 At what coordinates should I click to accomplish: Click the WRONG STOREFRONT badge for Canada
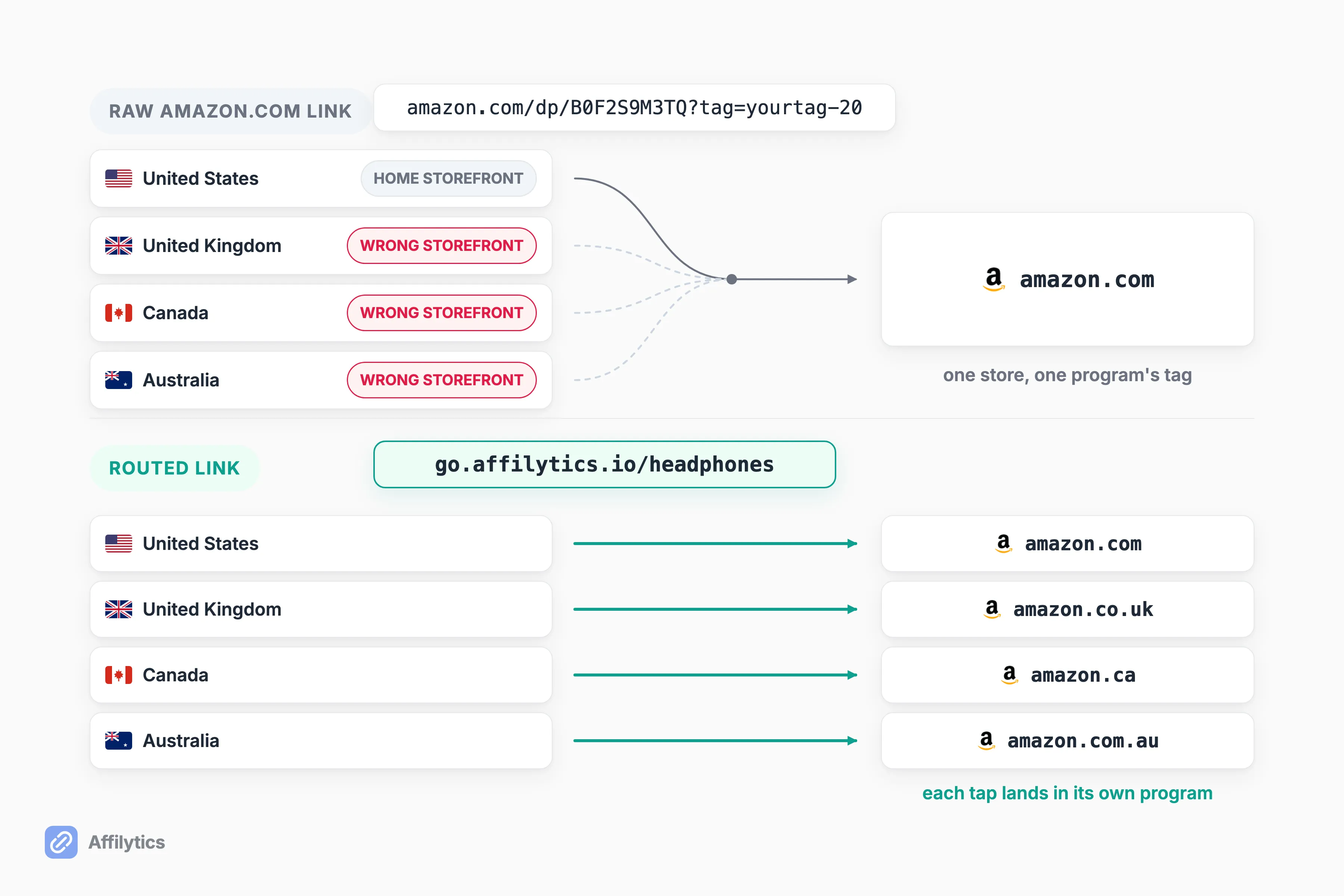click(x=442, y=313)
